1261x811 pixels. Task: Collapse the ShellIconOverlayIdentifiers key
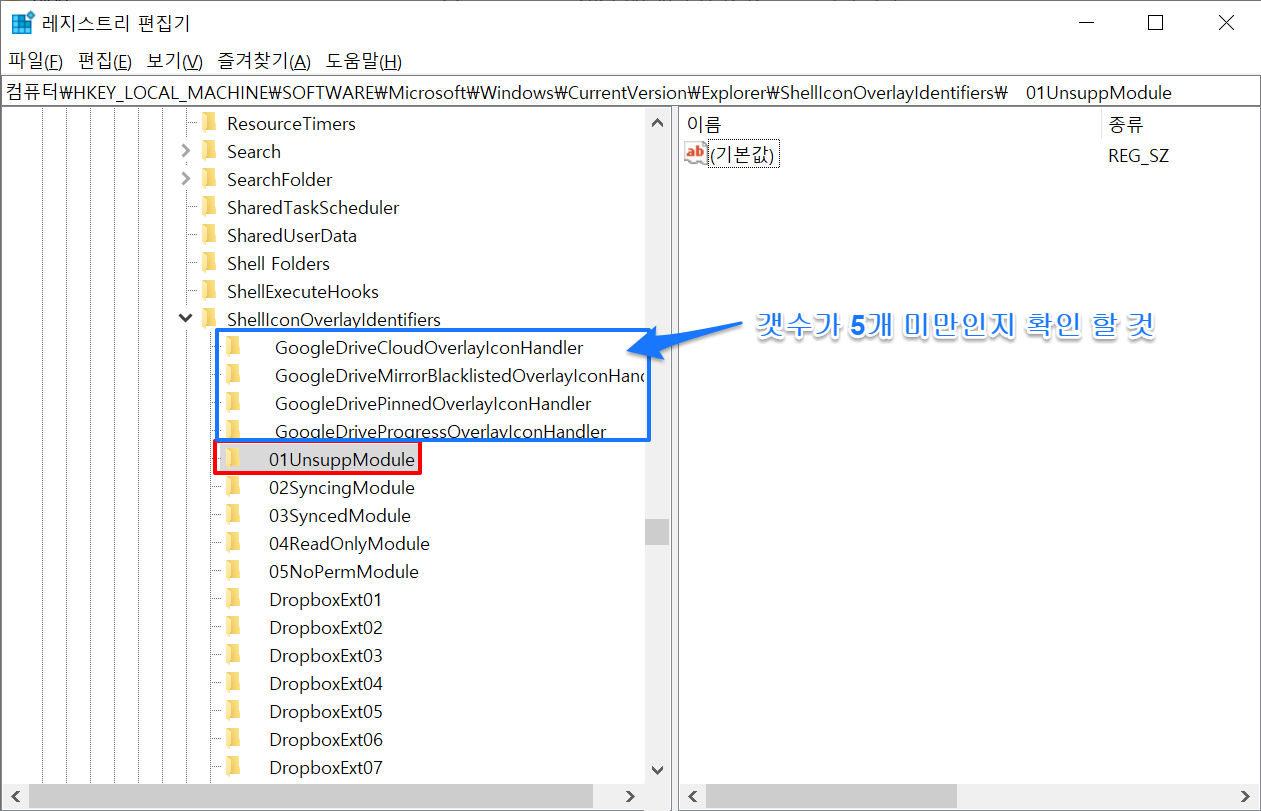185,319
